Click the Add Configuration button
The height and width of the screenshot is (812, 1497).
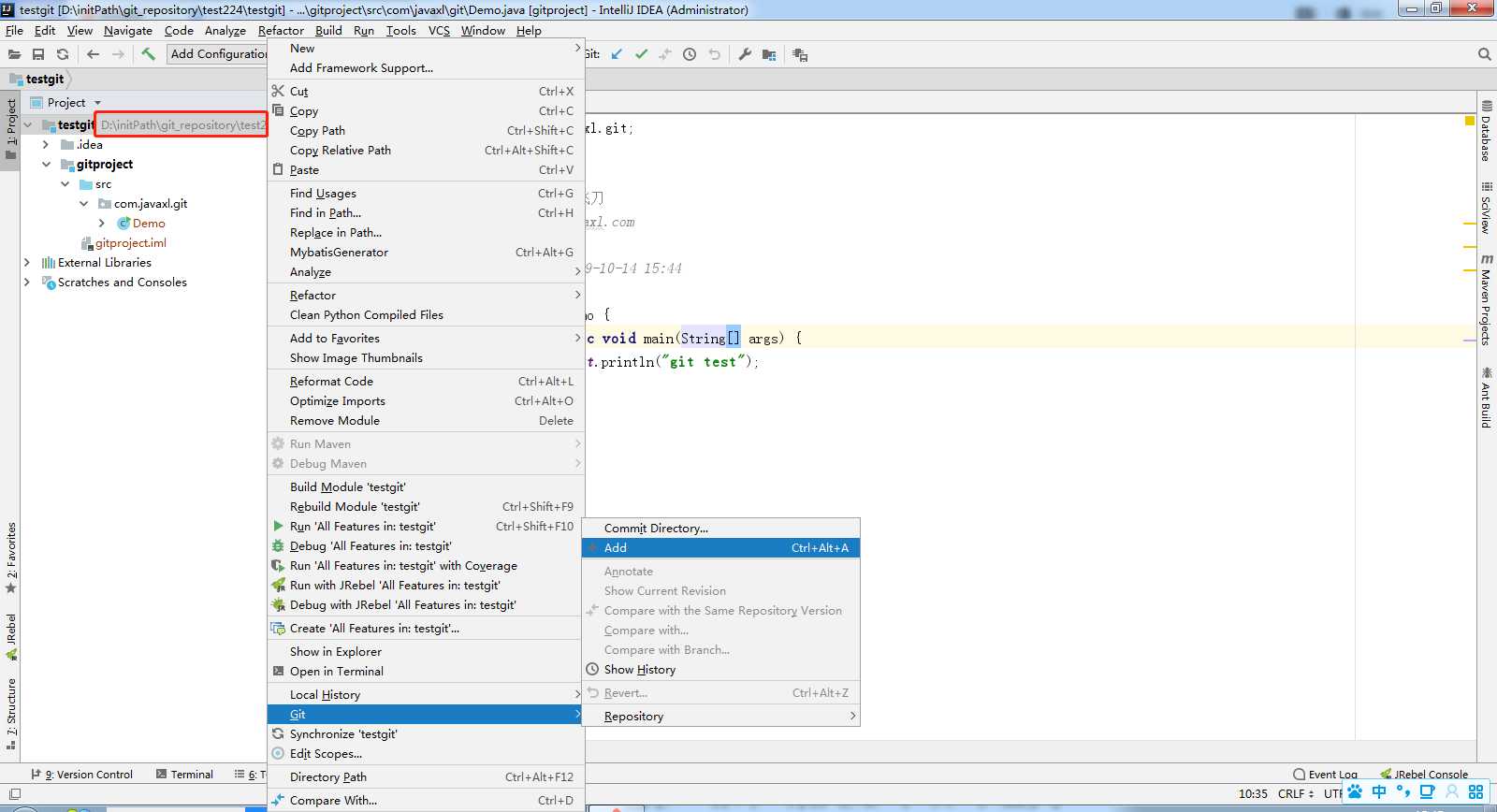[218, 54]
